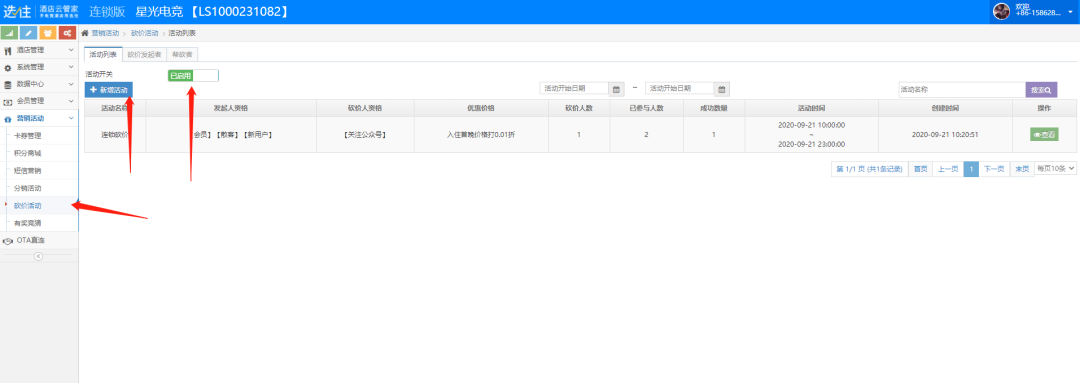Open the 每页10条 page size dropdown
The image size is (1080, 383).
[1056, 169]
